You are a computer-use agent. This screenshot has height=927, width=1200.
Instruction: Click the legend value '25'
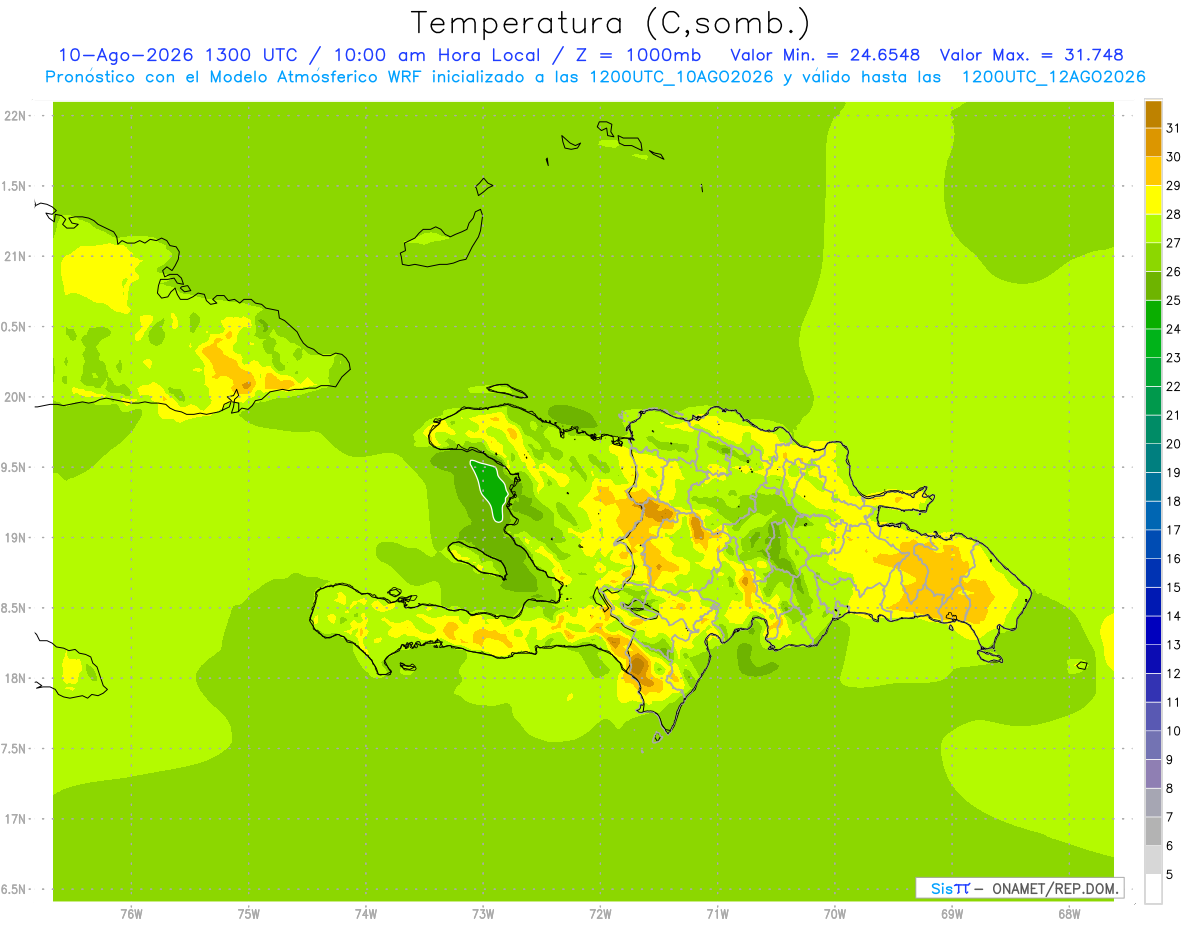click(x=1174, y=300)
